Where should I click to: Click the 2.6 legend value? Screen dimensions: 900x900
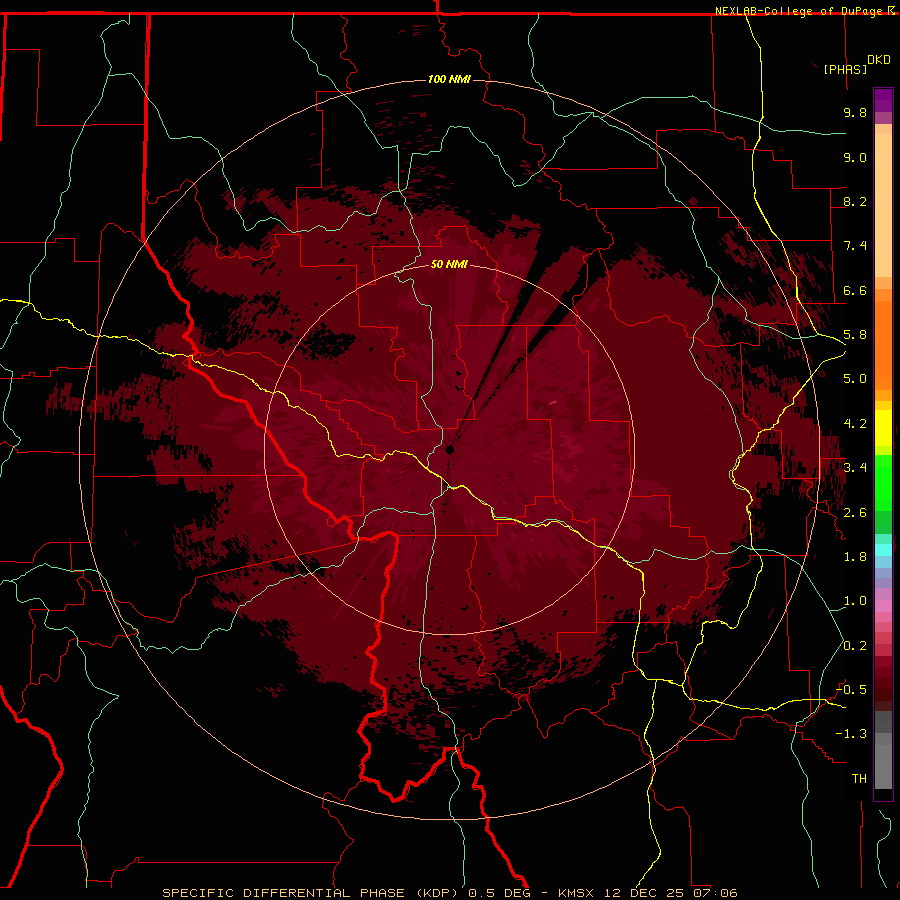[855, 513]
